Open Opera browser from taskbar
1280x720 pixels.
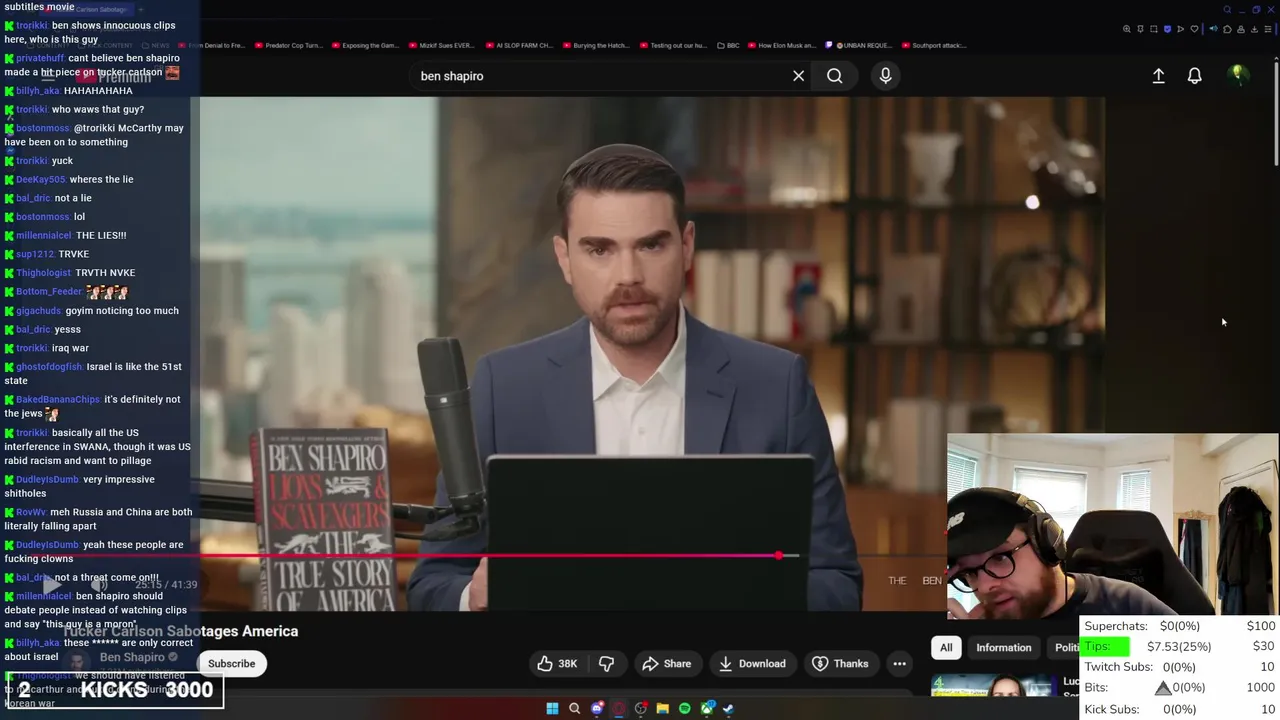click(x=619, y=708)
